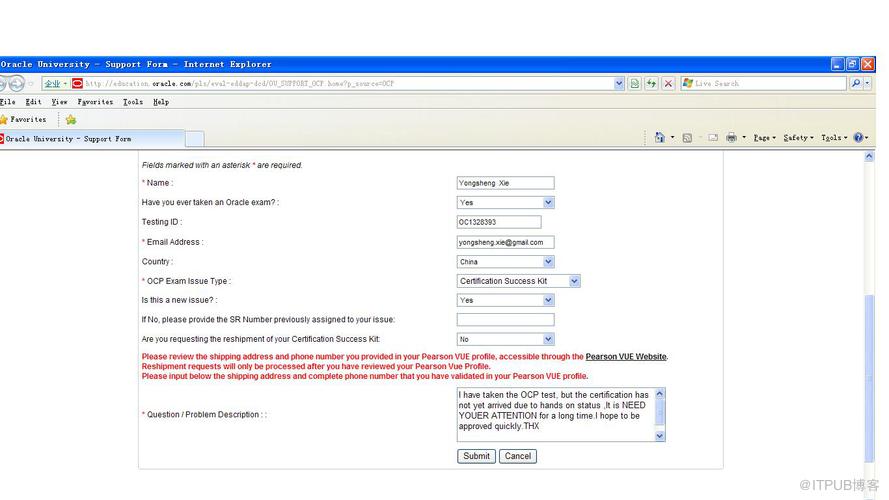
Task: Click the red Stop loading X icon
Action: pos(668,83)
